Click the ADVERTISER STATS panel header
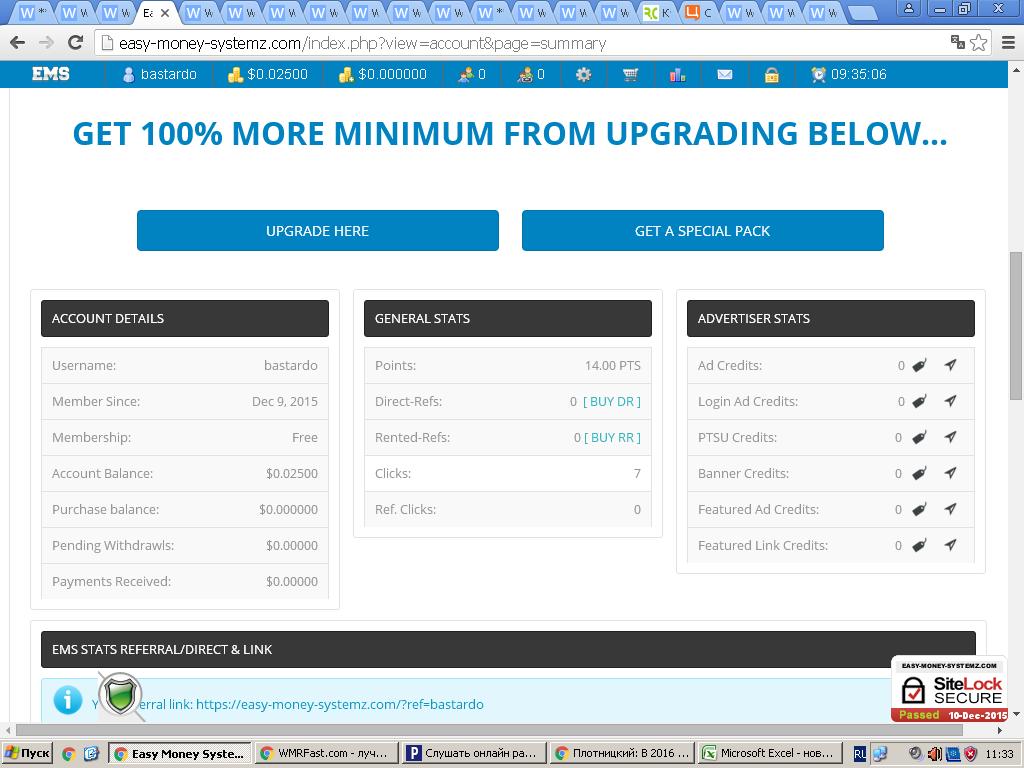 click(x=831, y=319)
